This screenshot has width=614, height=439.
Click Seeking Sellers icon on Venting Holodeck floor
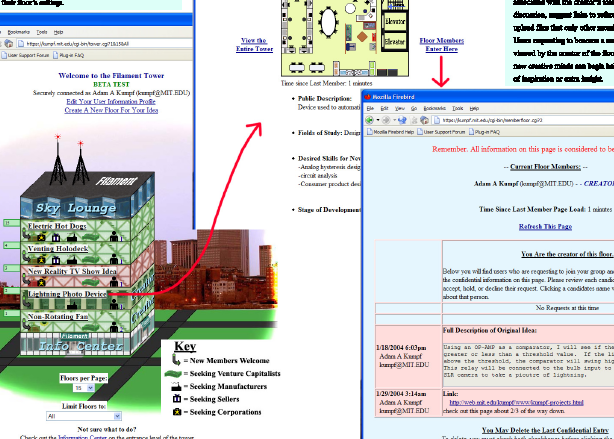pyautogui.click(x=56, y=260)
